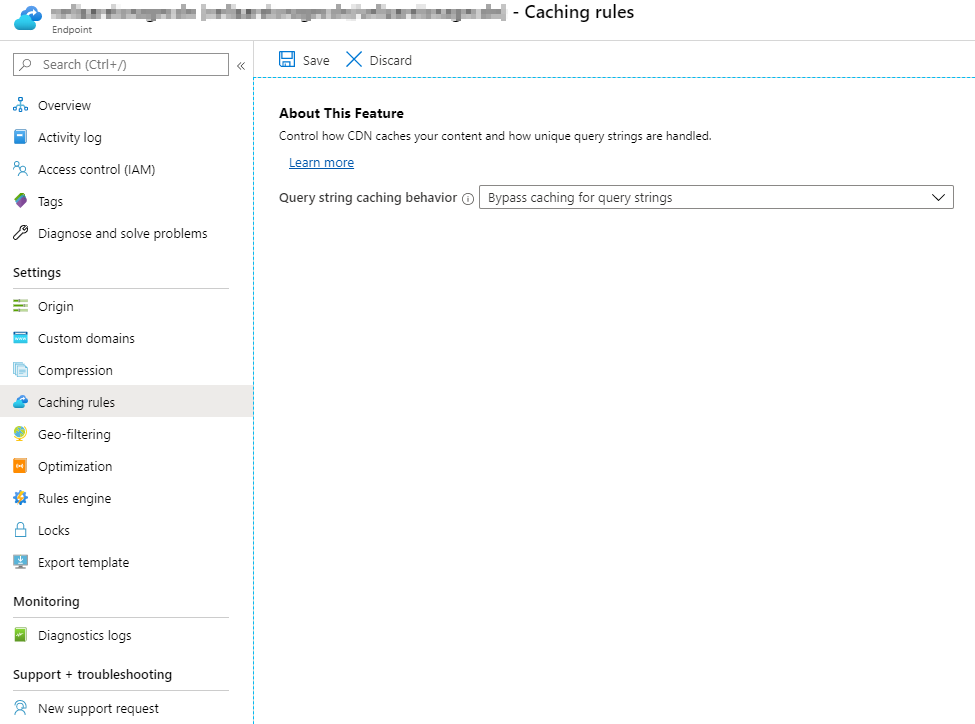Click the Geo-filtering globe icon
This screenshot has height=724, width=975.
(21, 434)
